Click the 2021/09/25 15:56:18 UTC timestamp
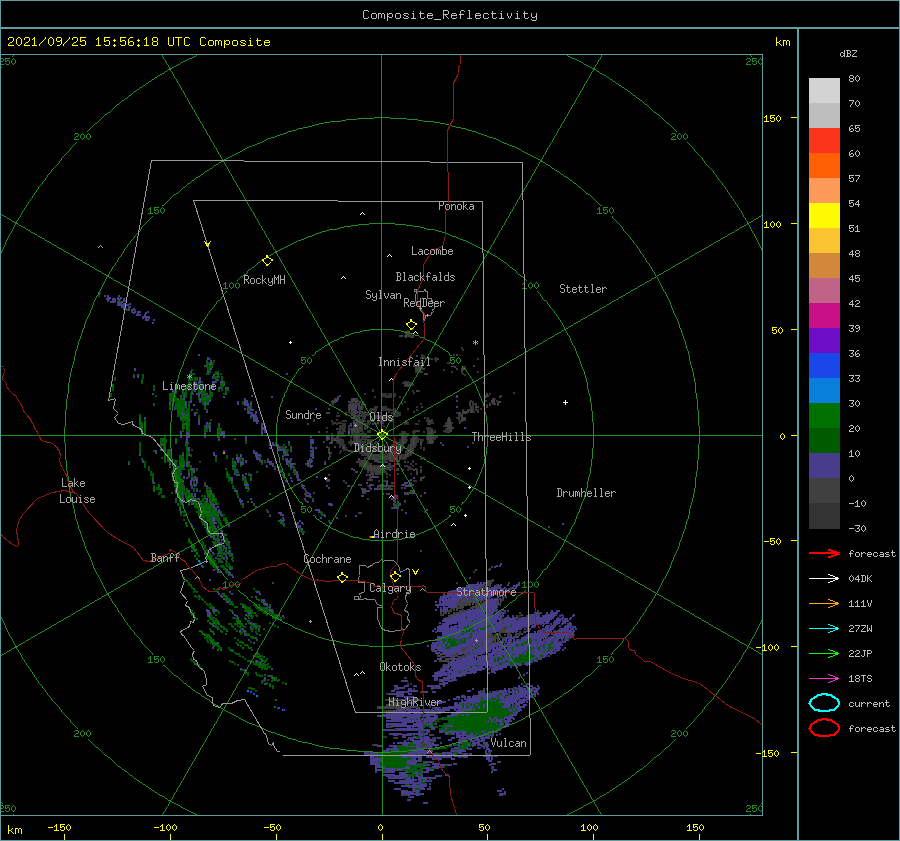The height and width of the screenshot is (841, 900). 139,42
